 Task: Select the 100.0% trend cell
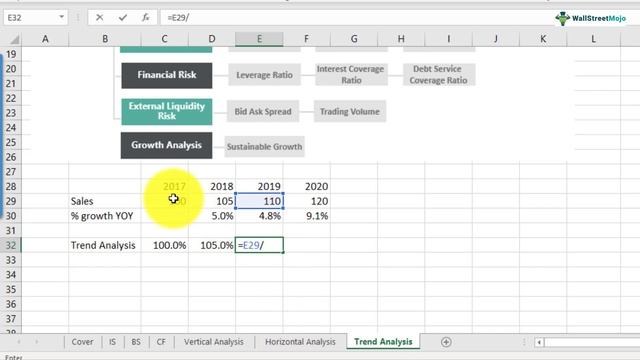164,245
